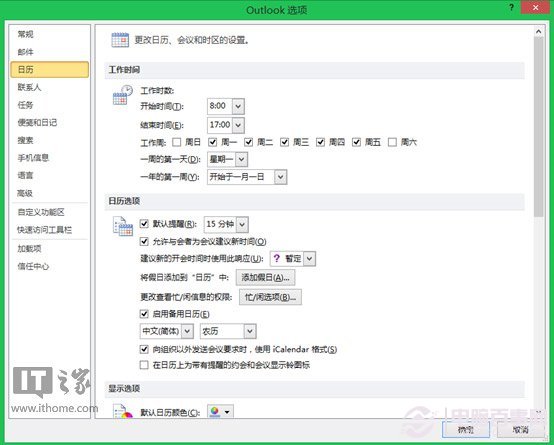Open the 开始时间 8:00 dropdown
The width and height of the screenshot is (554, 445).
[238, 106]
